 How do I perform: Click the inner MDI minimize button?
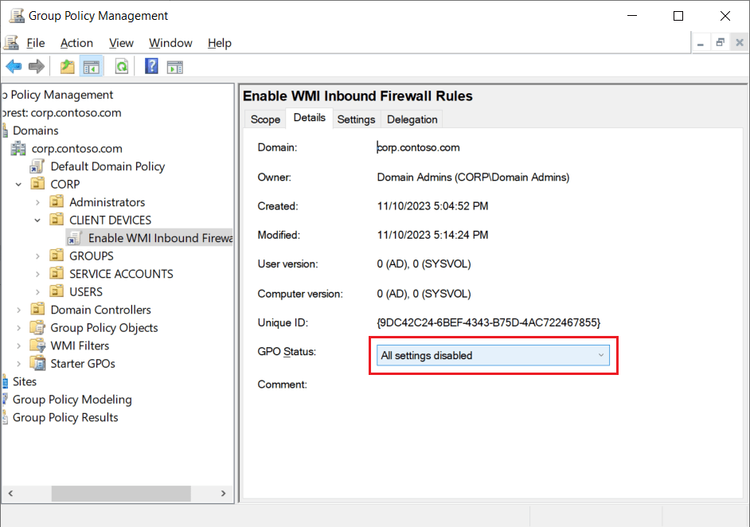click(x=701, y=43)
